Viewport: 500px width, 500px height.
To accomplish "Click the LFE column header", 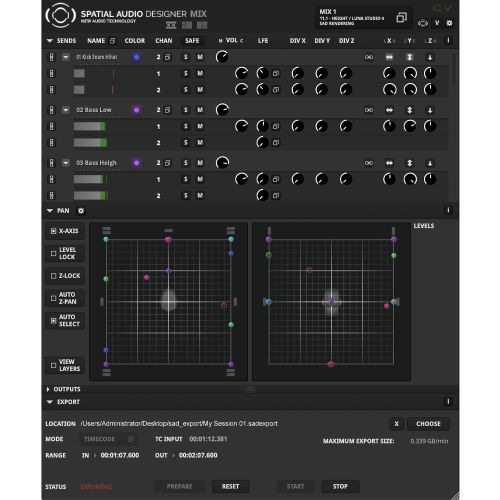I will coord(263,41).
